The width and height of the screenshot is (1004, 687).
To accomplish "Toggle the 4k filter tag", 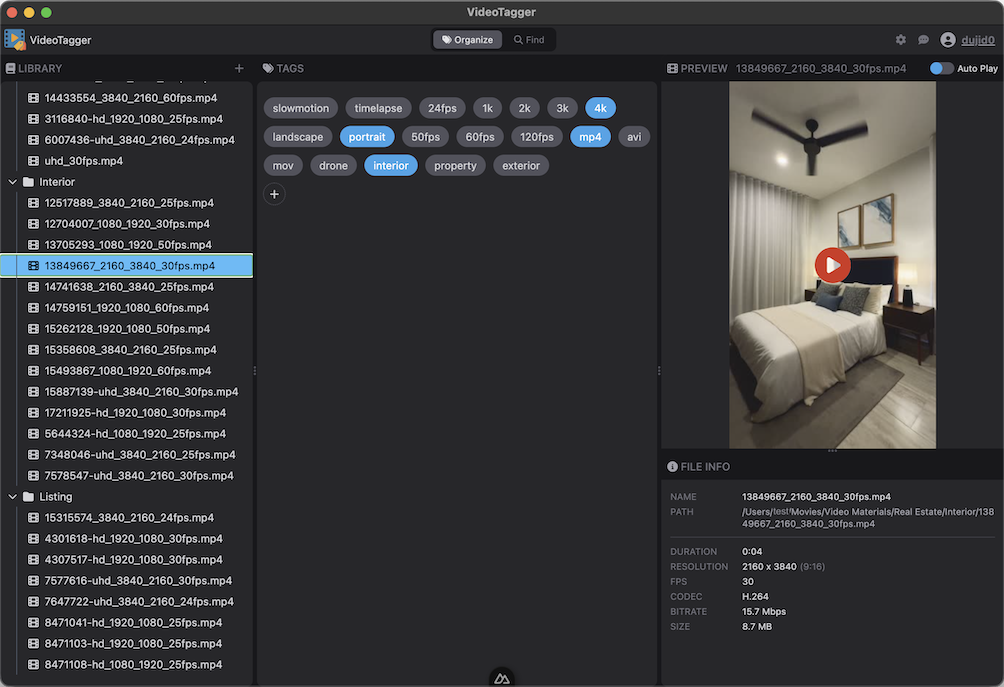I will 600,107.
